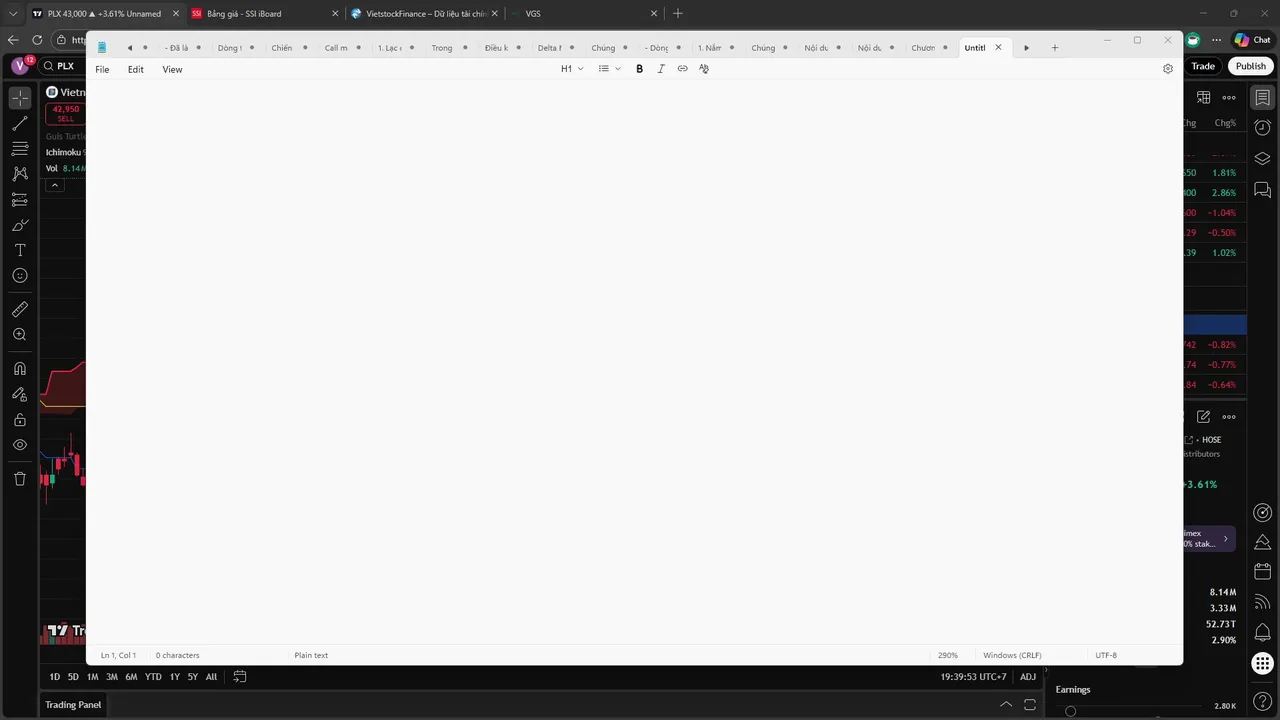Click Windows (CRLF) line ending indicator

click(1012, 655)
